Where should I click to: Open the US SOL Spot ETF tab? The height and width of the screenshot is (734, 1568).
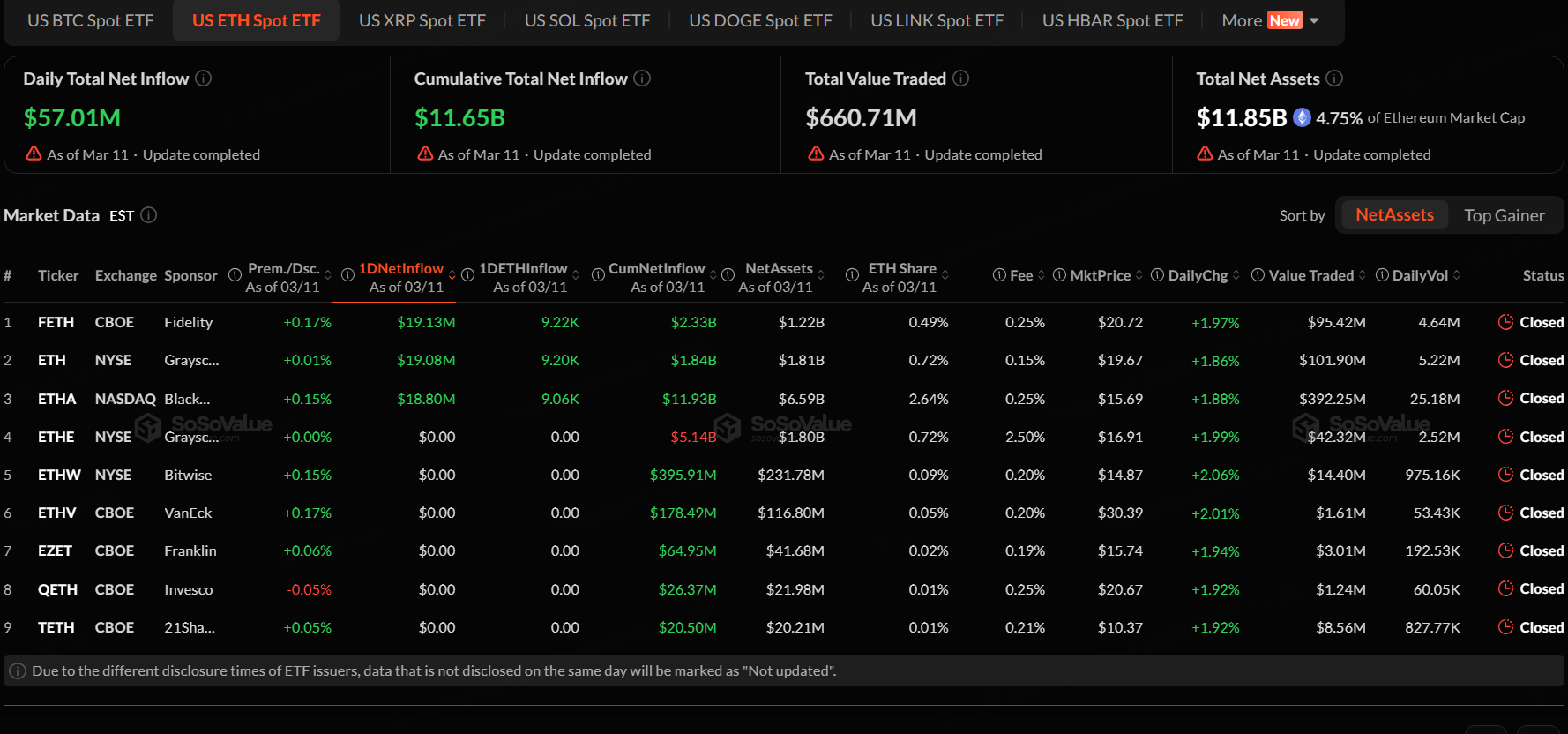[x=586, y=20]
